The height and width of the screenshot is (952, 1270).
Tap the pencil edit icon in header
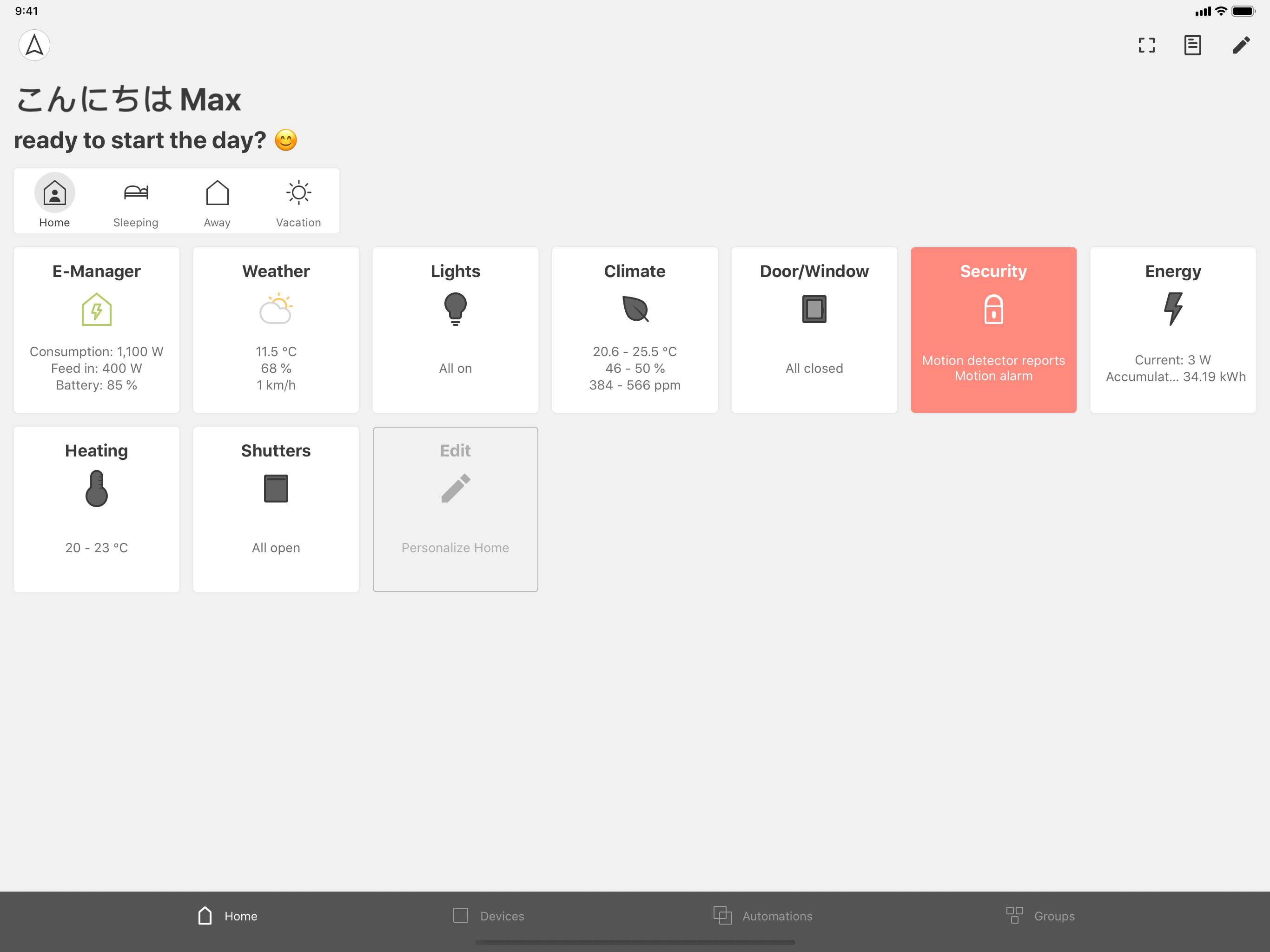(x=1241, y=45)
